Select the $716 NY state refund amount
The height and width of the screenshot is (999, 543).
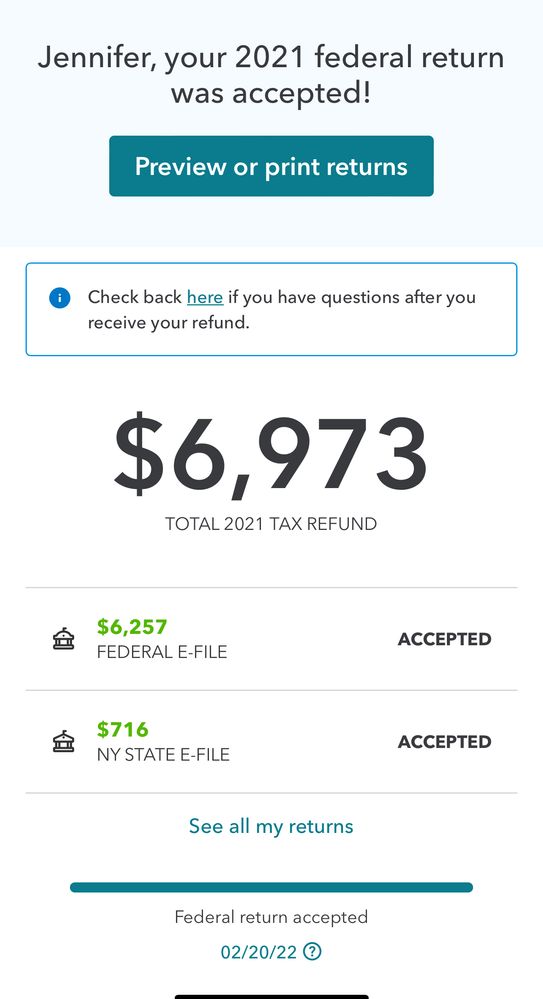pos(122,729)
